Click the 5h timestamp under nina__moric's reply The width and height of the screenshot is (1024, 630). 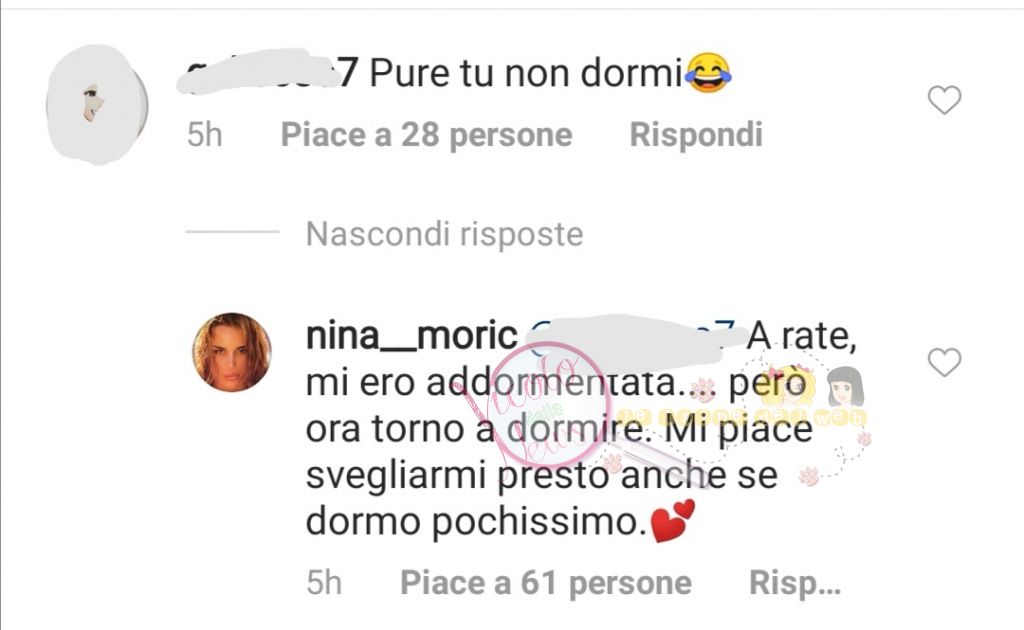(324, 583)
